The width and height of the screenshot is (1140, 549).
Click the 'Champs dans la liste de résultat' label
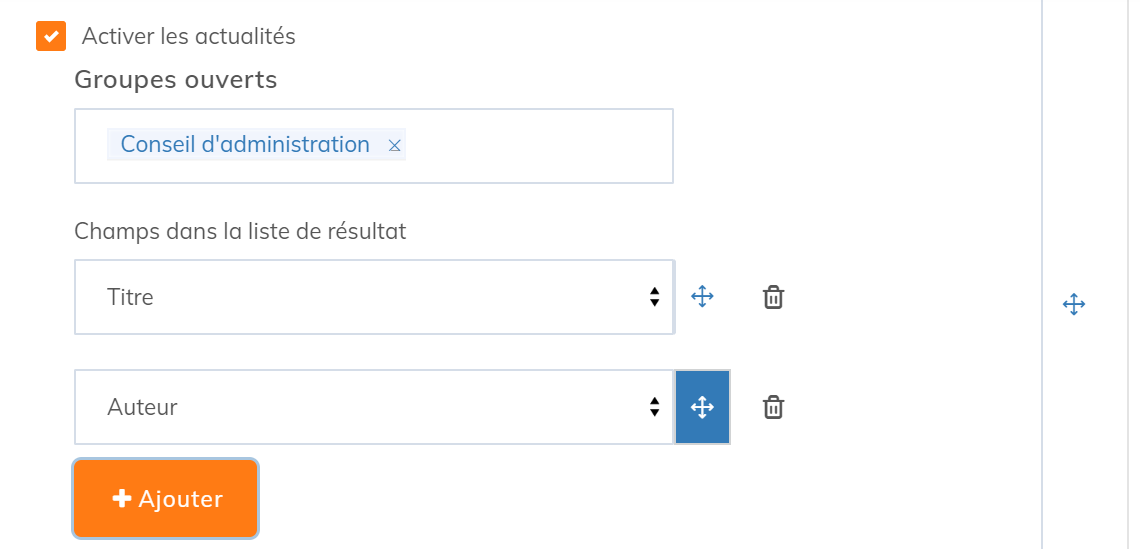tap(240, 231)
